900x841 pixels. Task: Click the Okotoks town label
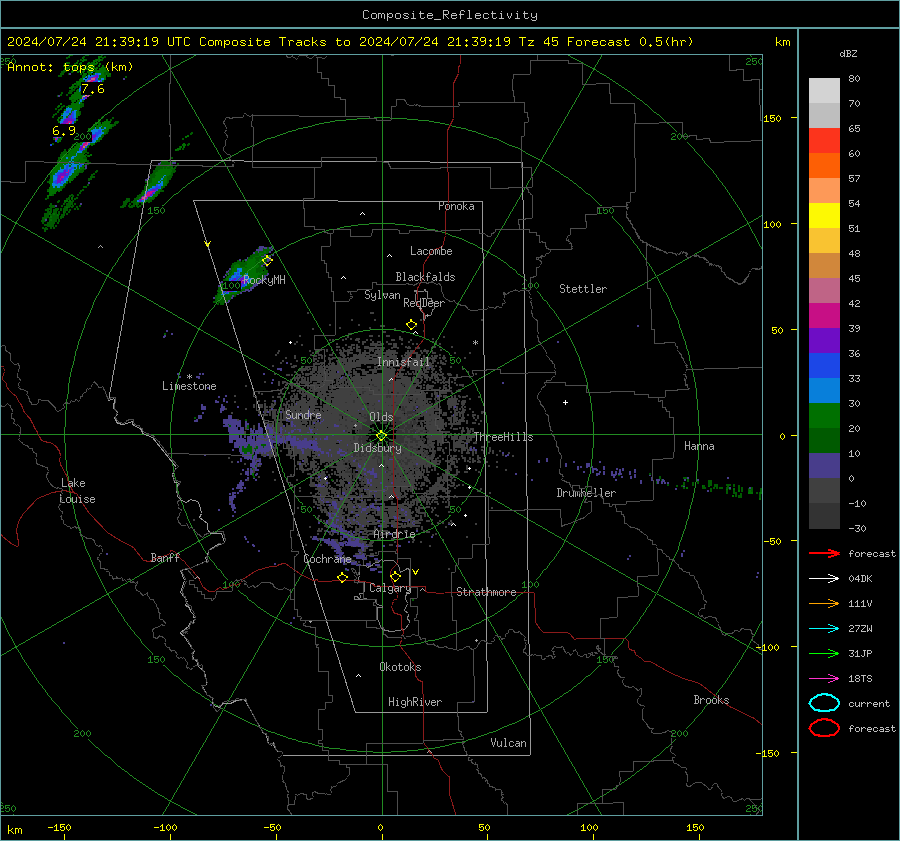click(x=400, y=667)
